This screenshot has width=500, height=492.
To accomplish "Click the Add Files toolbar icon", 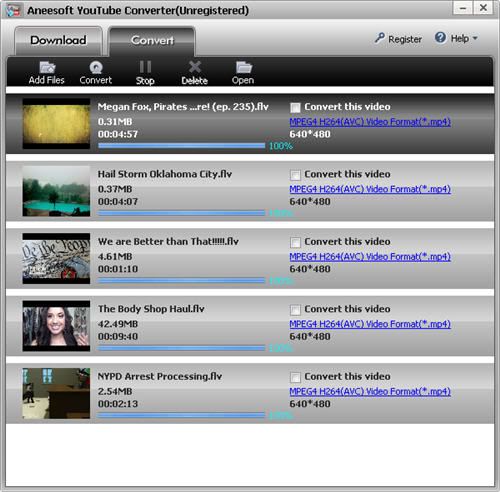I will tap(47, 67).
